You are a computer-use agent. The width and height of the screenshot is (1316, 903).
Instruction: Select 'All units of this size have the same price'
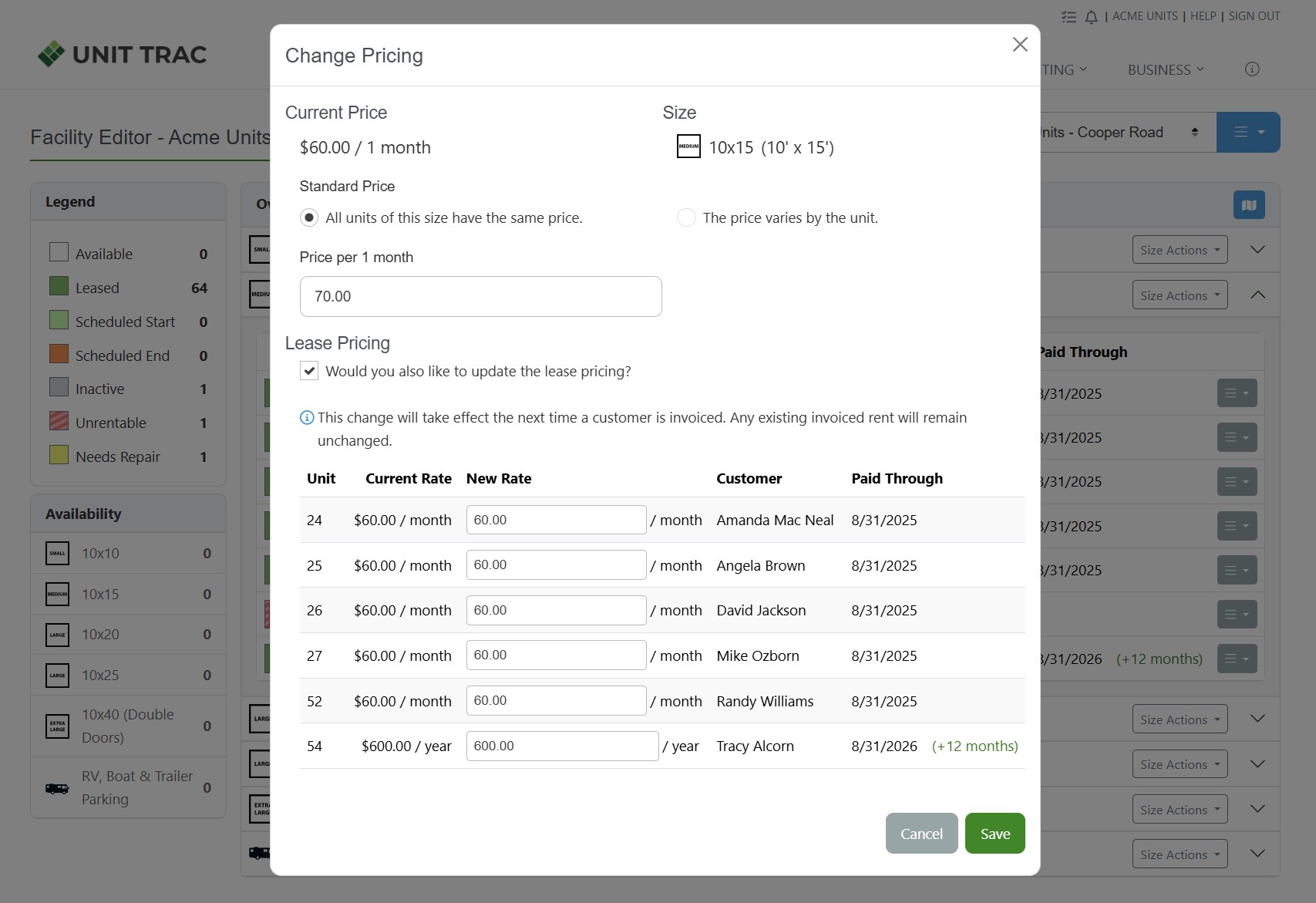point(309,218)
